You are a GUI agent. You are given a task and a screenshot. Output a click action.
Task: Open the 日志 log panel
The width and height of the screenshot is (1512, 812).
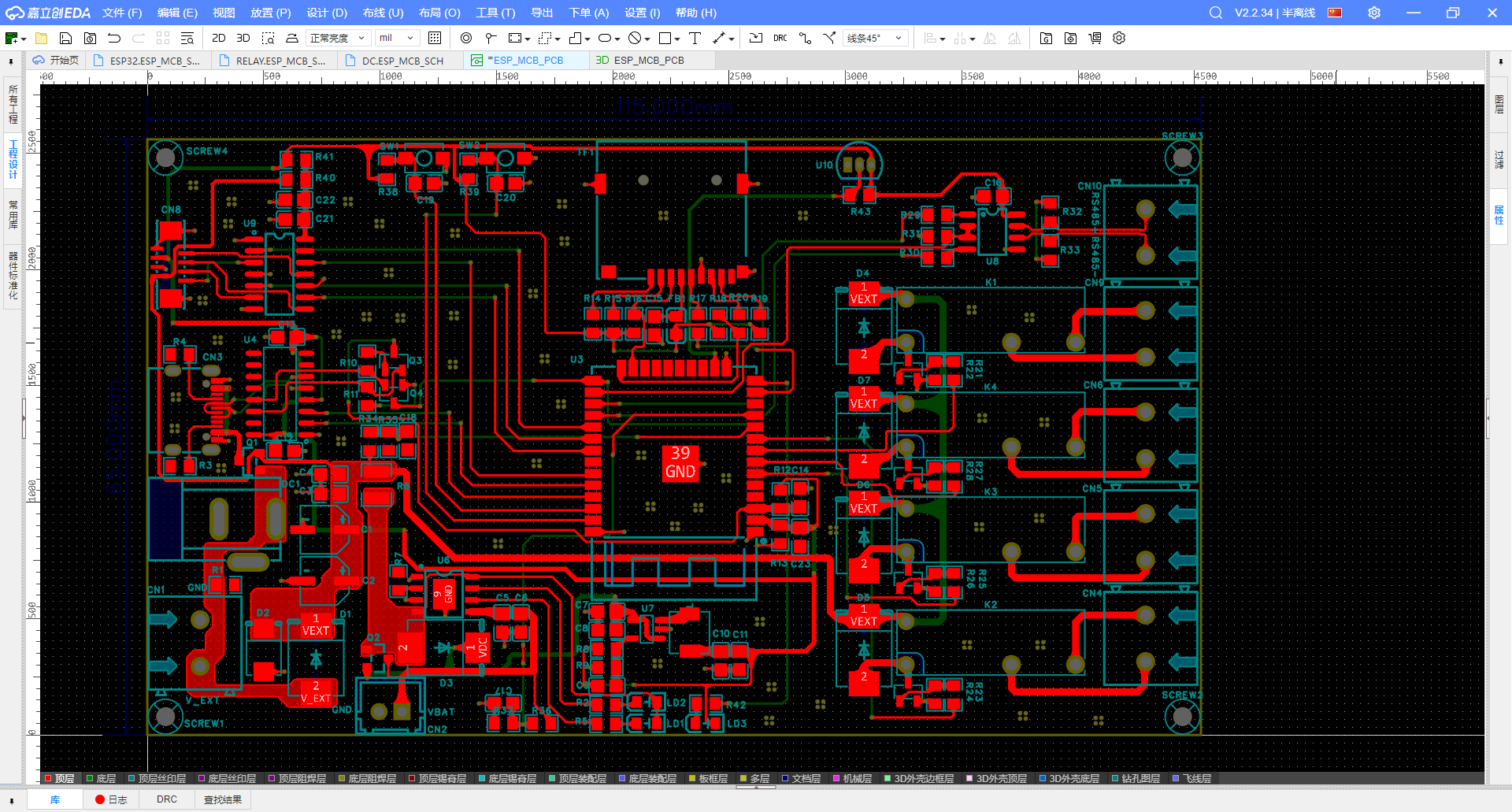click(x=111, y=799)
